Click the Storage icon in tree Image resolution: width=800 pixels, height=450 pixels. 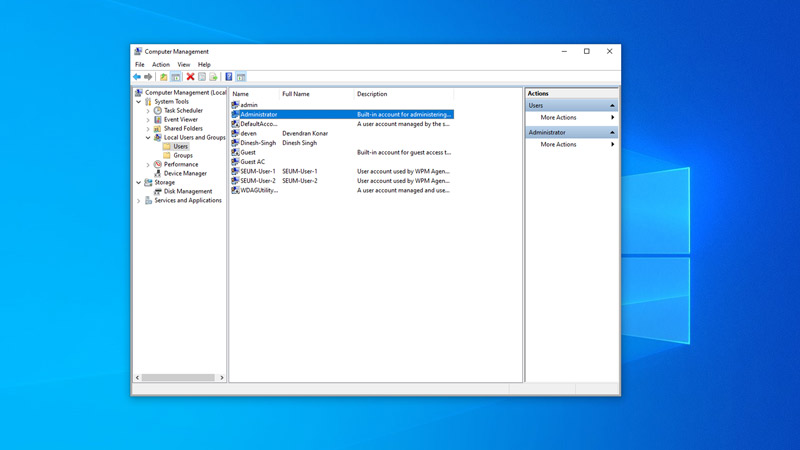click(148, 182)
